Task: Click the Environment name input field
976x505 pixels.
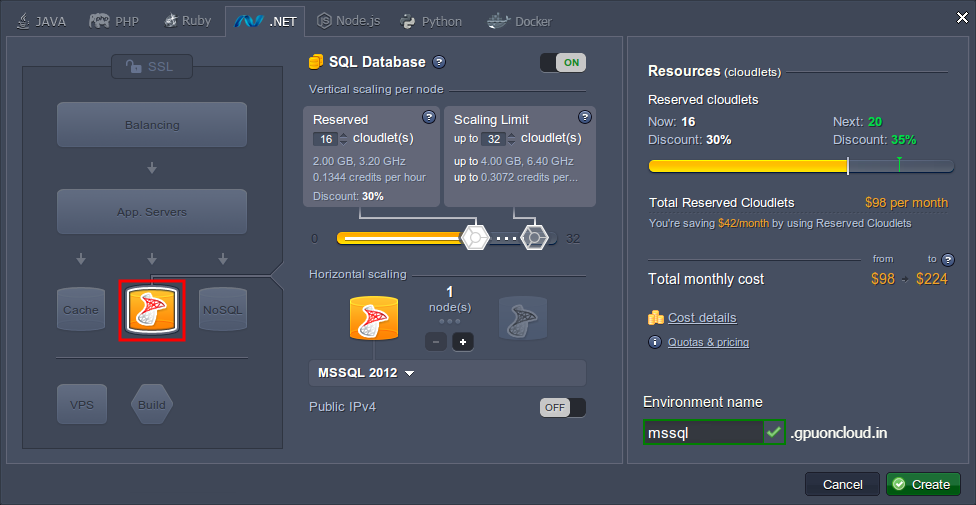Action: (702, 433)
